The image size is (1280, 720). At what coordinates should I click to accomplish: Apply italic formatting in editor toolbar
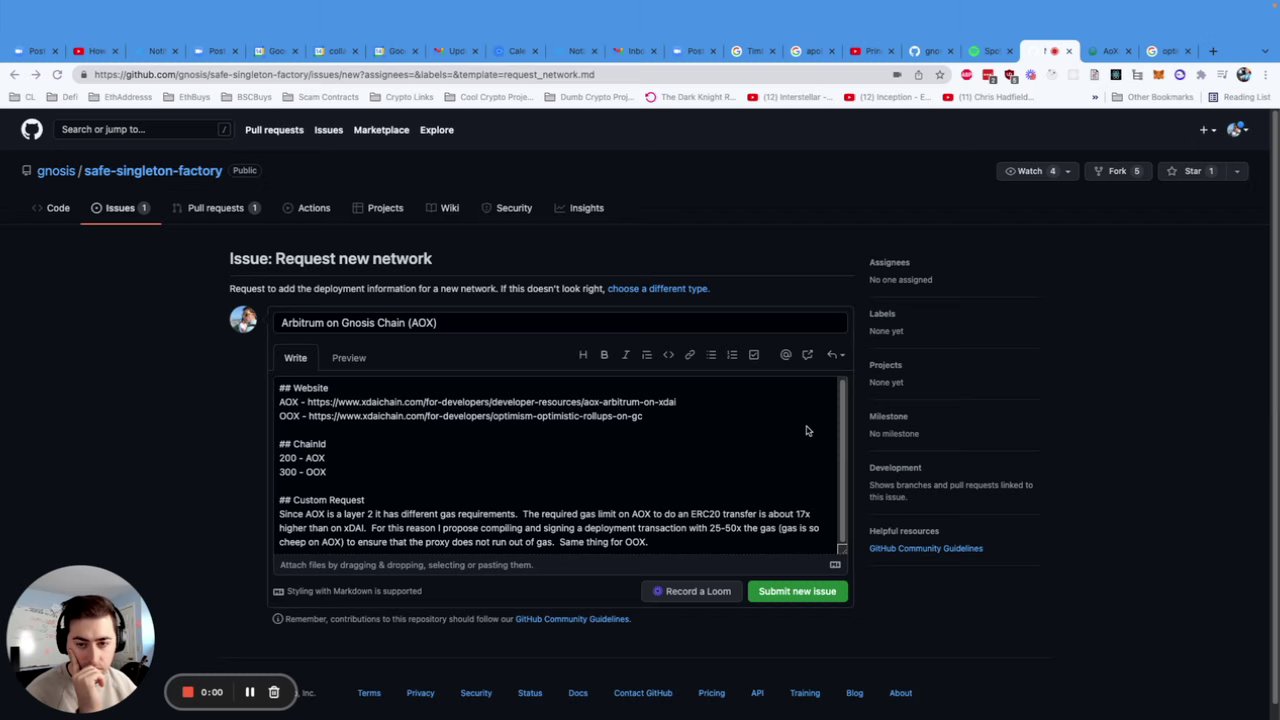coord(625,355)
